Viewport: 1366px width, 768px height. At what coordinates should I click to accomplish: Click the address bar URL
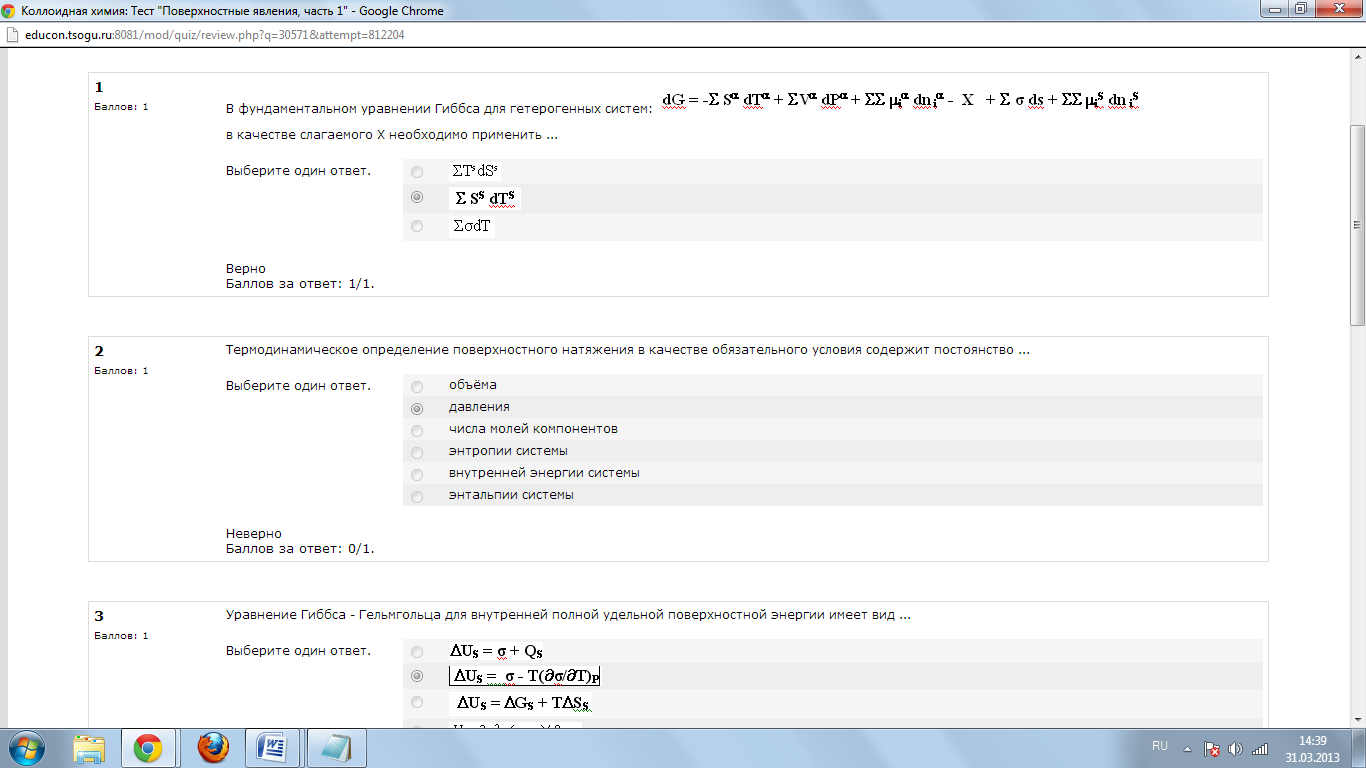pyautogui.click(x=214, y=34)
